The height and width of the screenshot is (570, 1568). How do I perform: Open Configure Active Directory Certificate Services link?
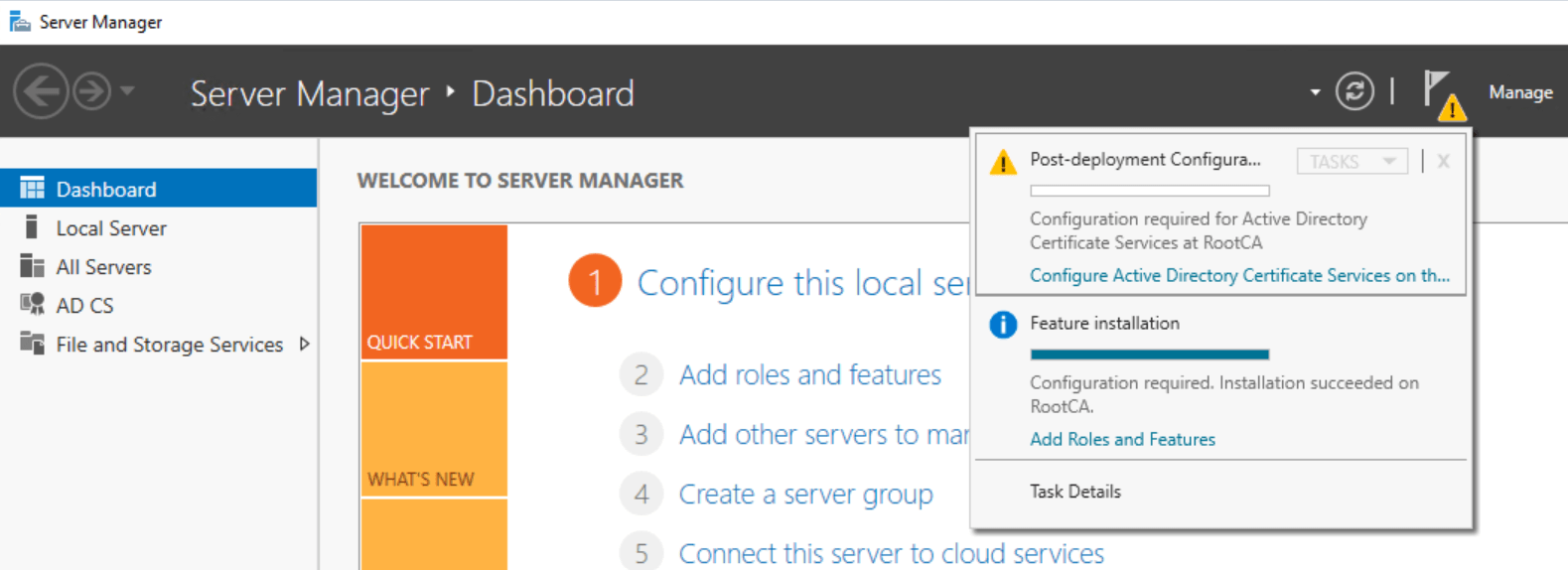(x=1239, y=276)
